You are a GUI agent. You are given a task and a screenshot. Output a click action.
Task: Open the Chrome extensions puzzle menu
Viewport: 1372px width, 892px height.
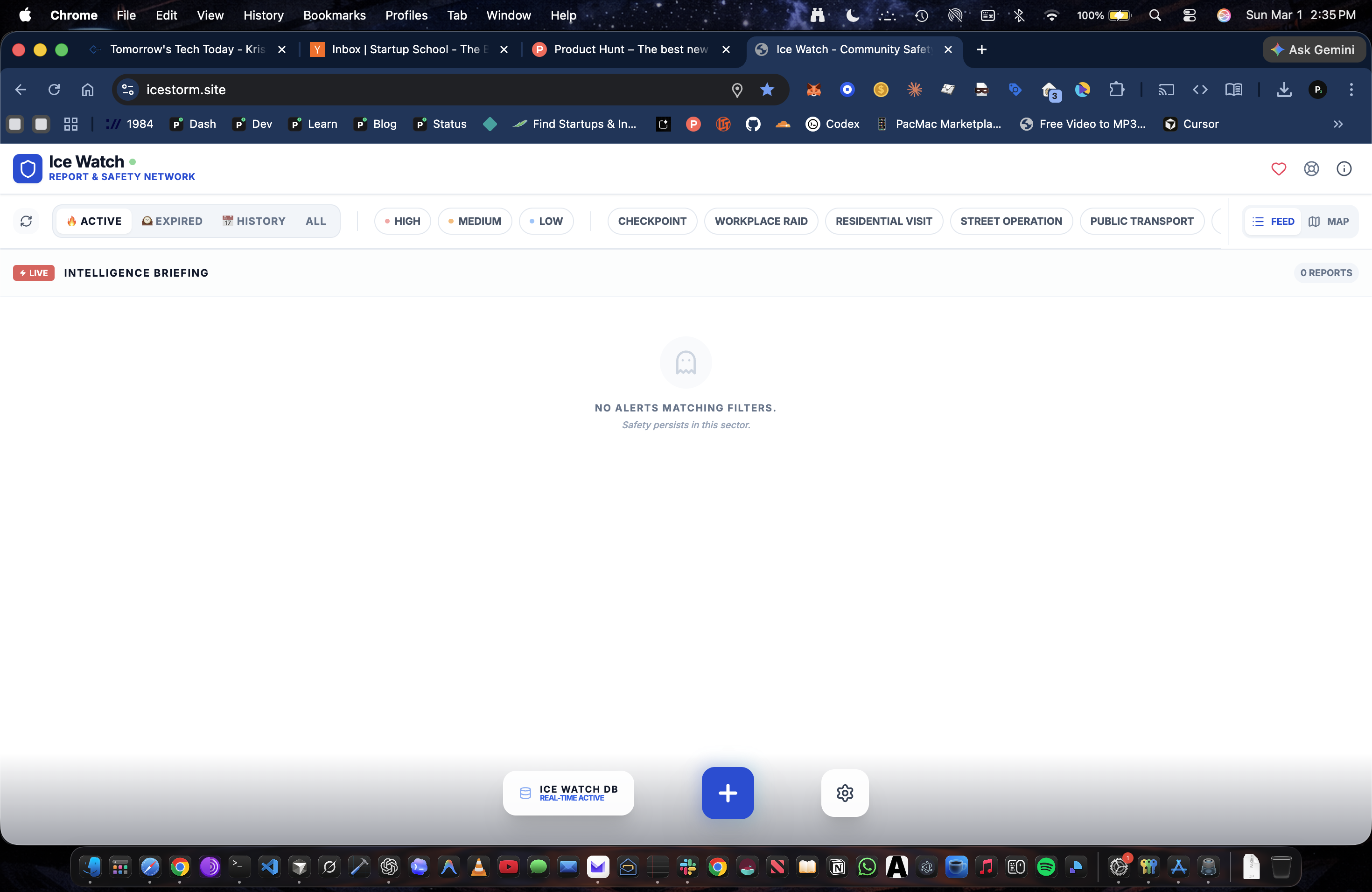pos(1116,90)
